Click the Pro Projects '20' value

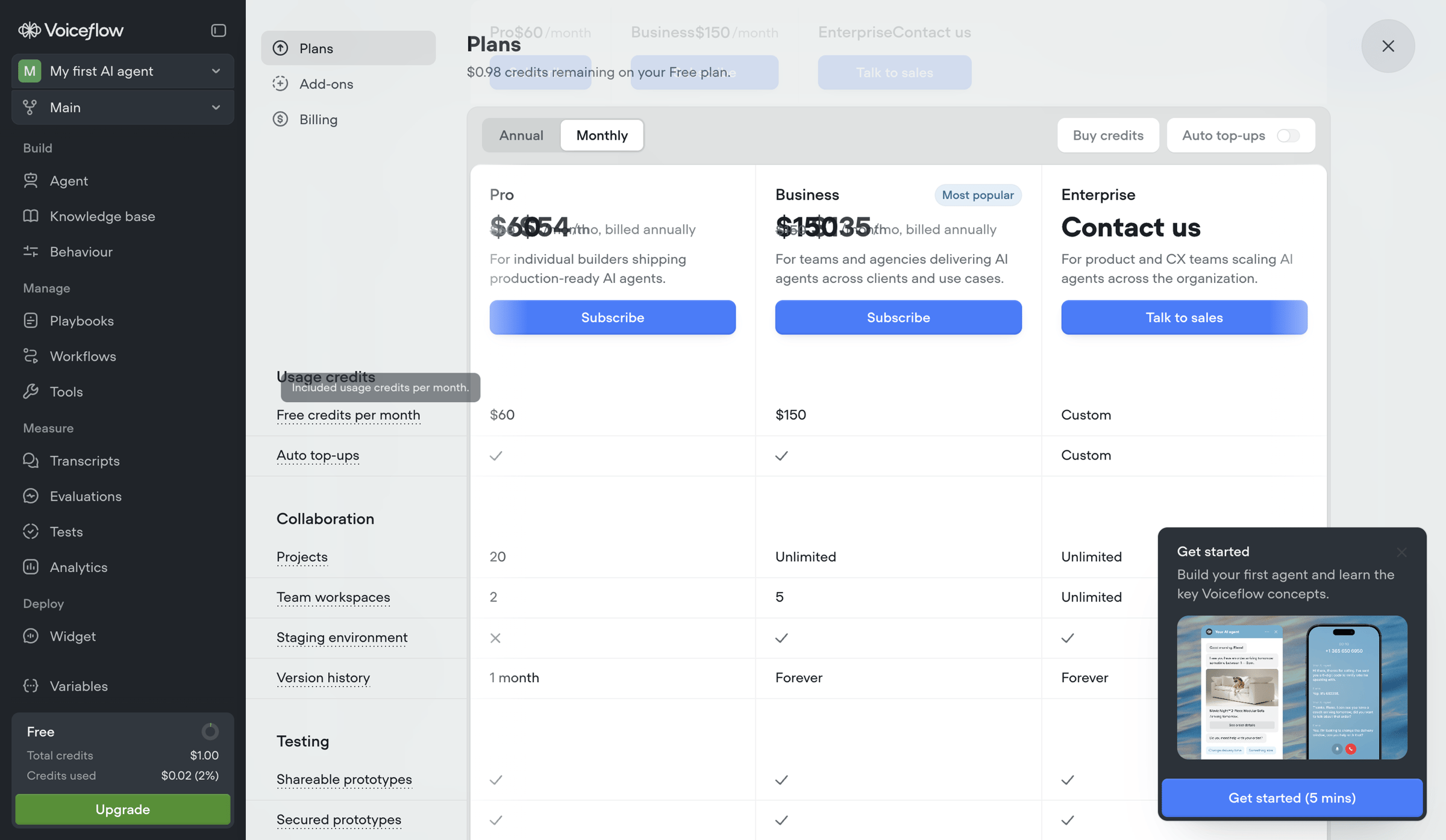(498, 556)
